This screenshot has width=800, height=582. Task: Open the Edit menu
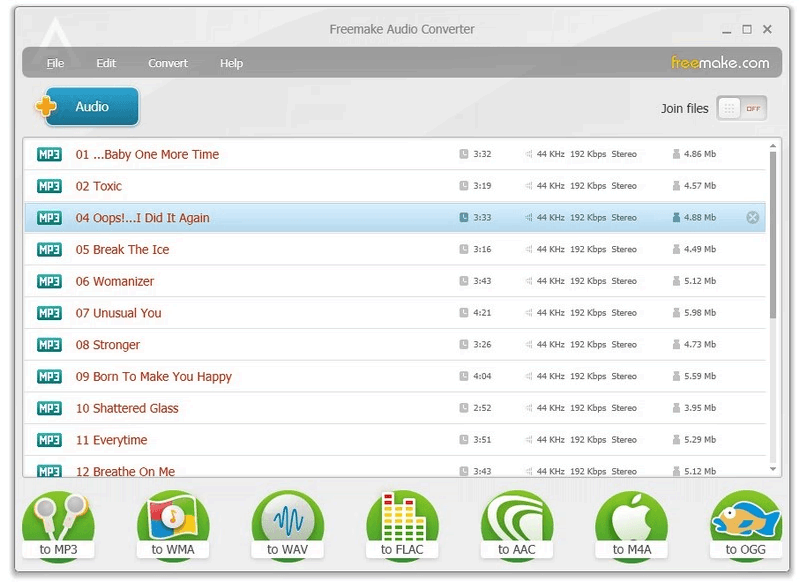pyautogui.click(x=106, y=63)
